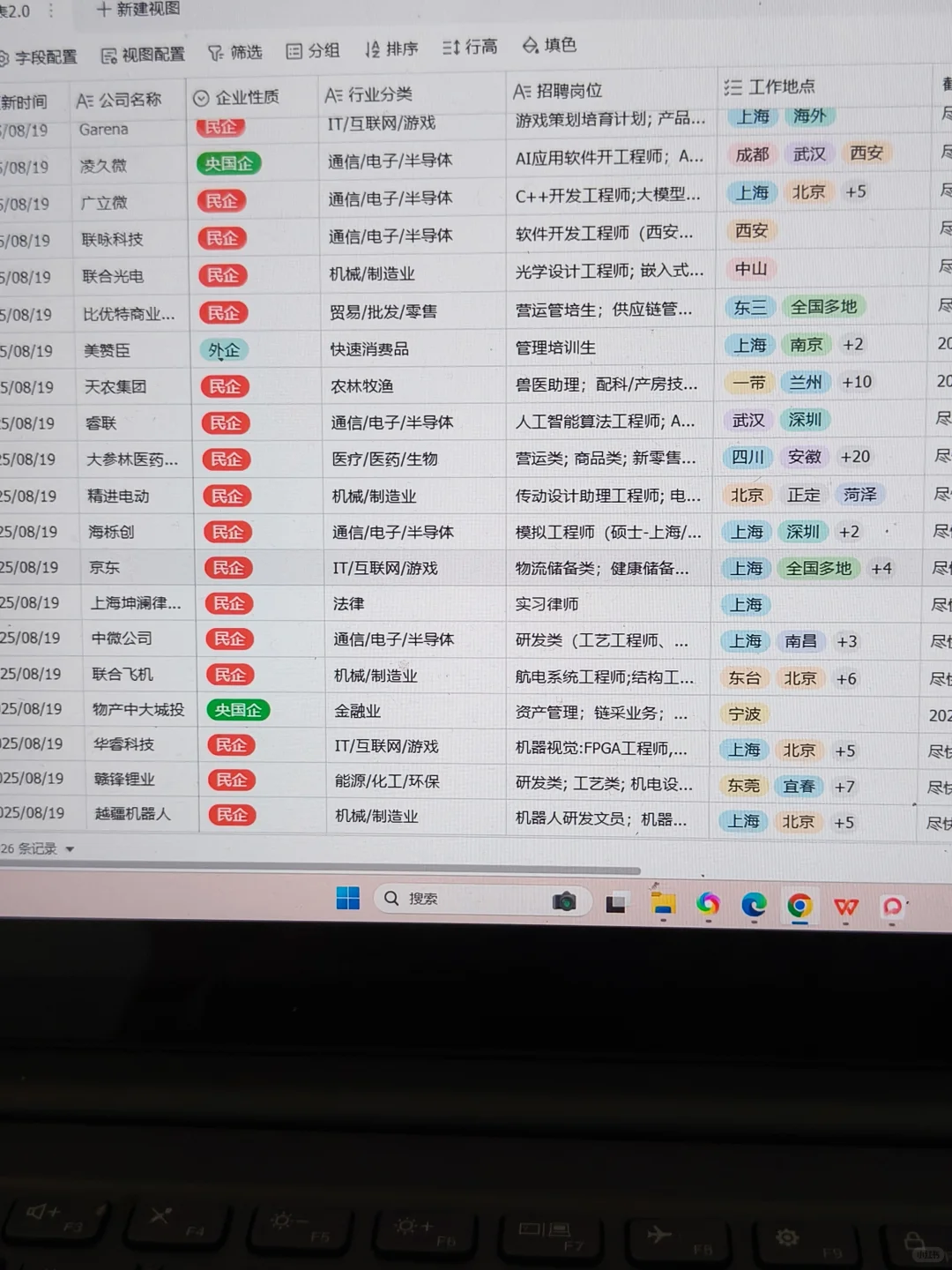Click the 央国企 tag in 凌久微 row

(x=228, y=164)
